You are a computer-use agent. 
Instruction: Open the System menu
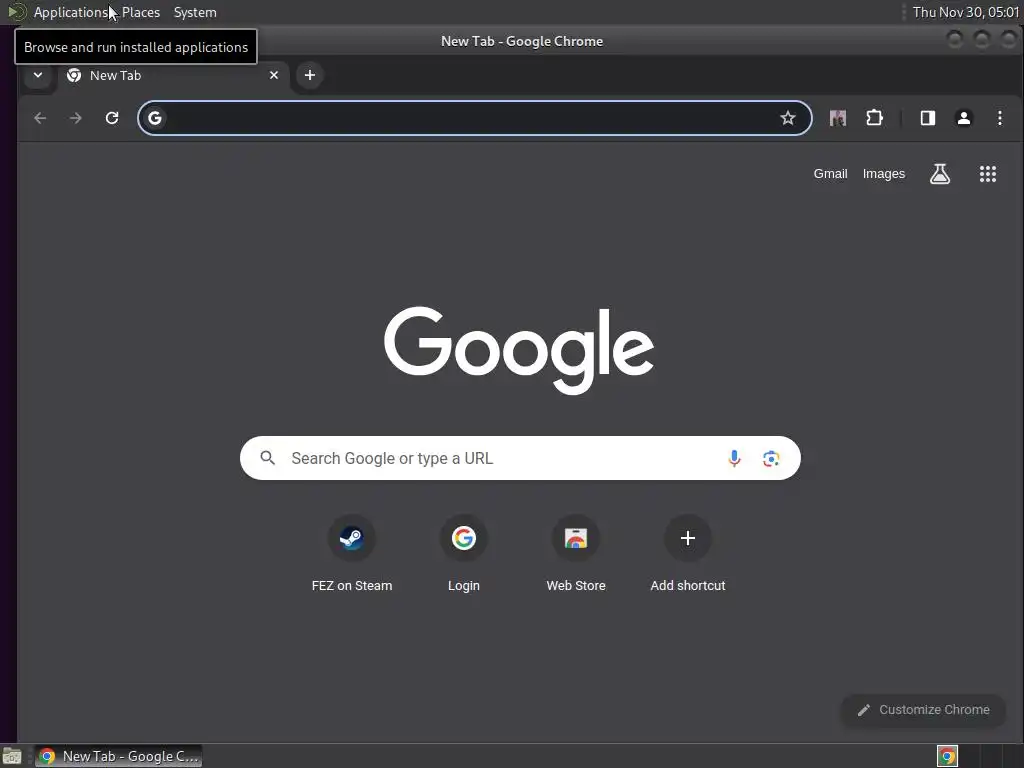195,12
